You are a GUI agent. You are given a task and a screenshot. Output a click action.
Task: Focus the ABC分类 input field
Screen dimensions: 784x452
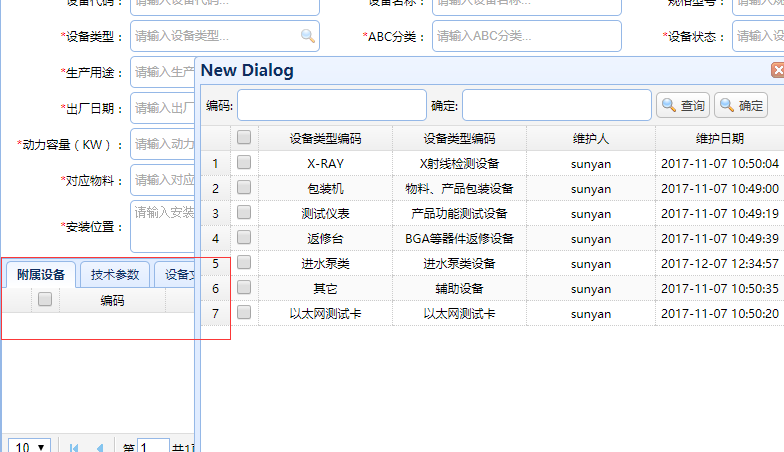[526, 36]
